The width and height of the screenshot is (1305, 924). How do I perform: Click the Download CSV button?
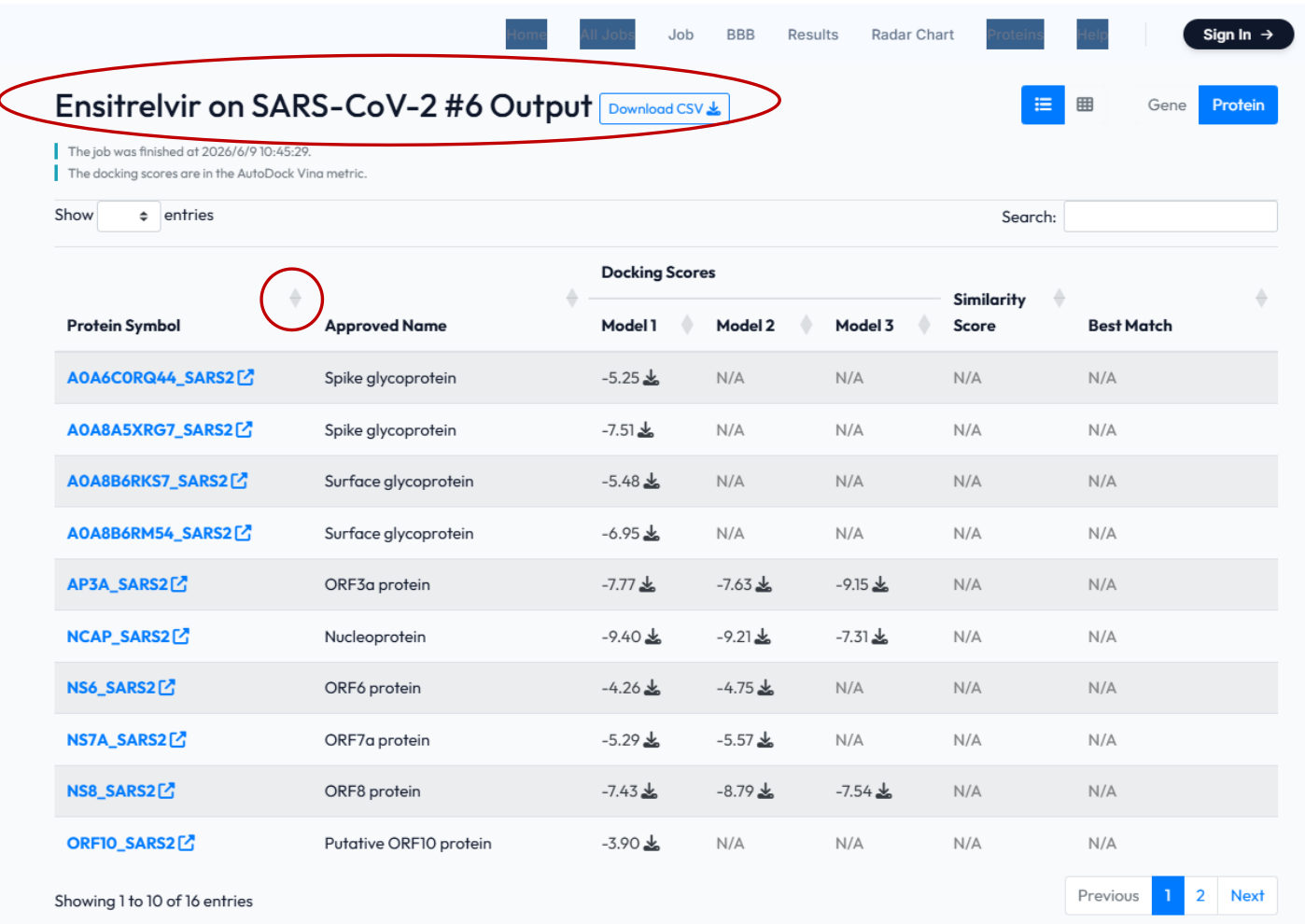click(665, 108)
